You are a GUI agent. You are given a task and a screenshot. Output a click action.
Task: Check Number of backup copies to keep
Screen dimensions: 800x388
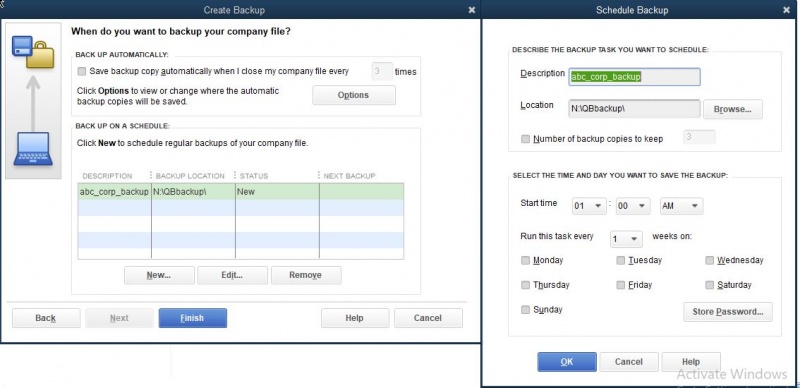tap(526, 139)
